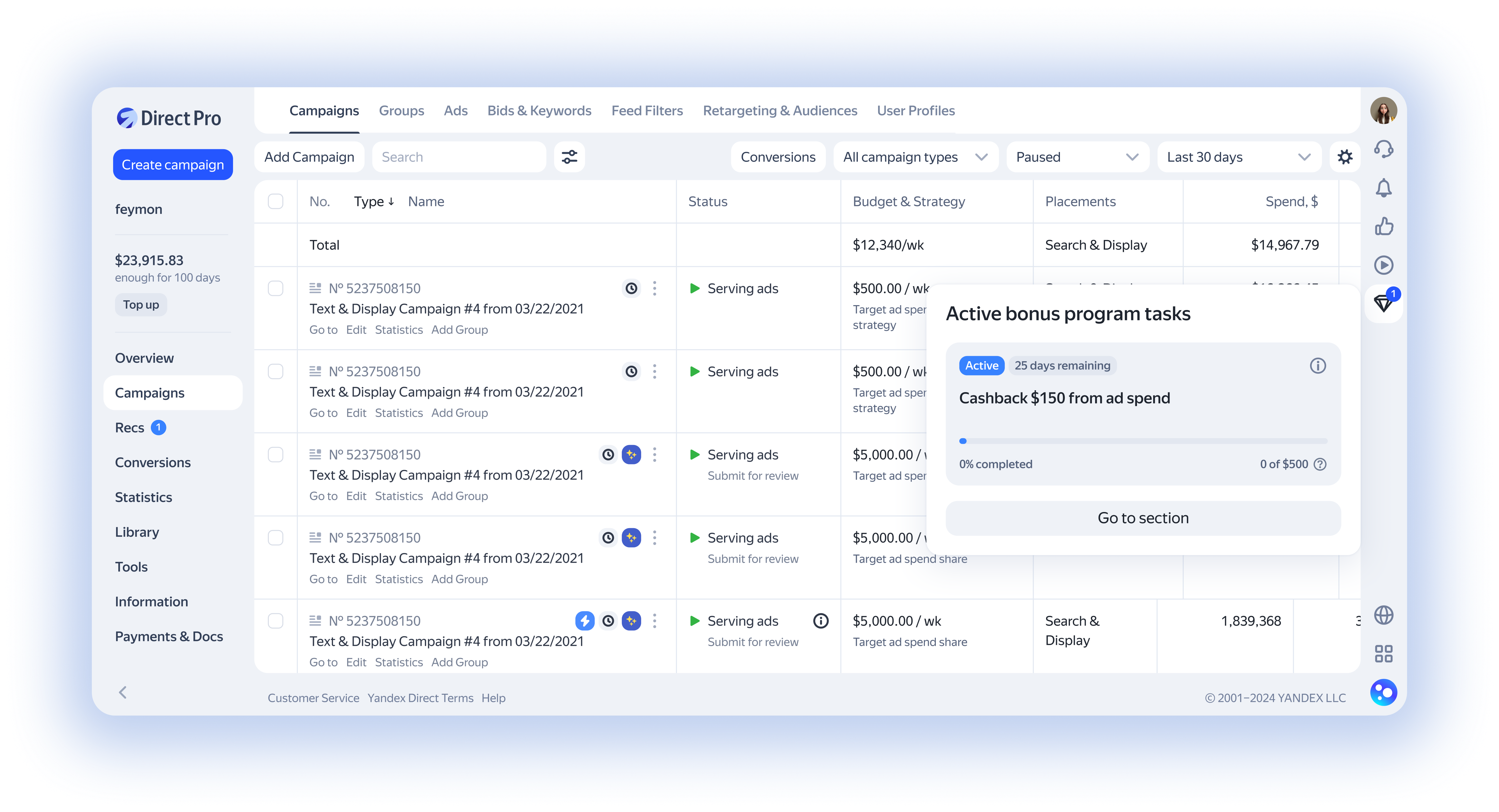Click into the Search field

click(458, 157)
